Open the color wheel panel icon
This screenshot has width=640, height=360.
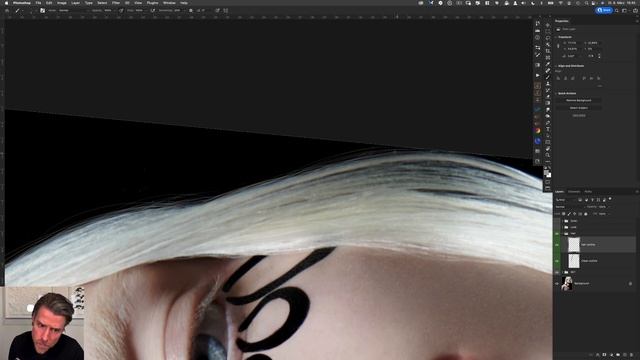(x=538, y=131)
